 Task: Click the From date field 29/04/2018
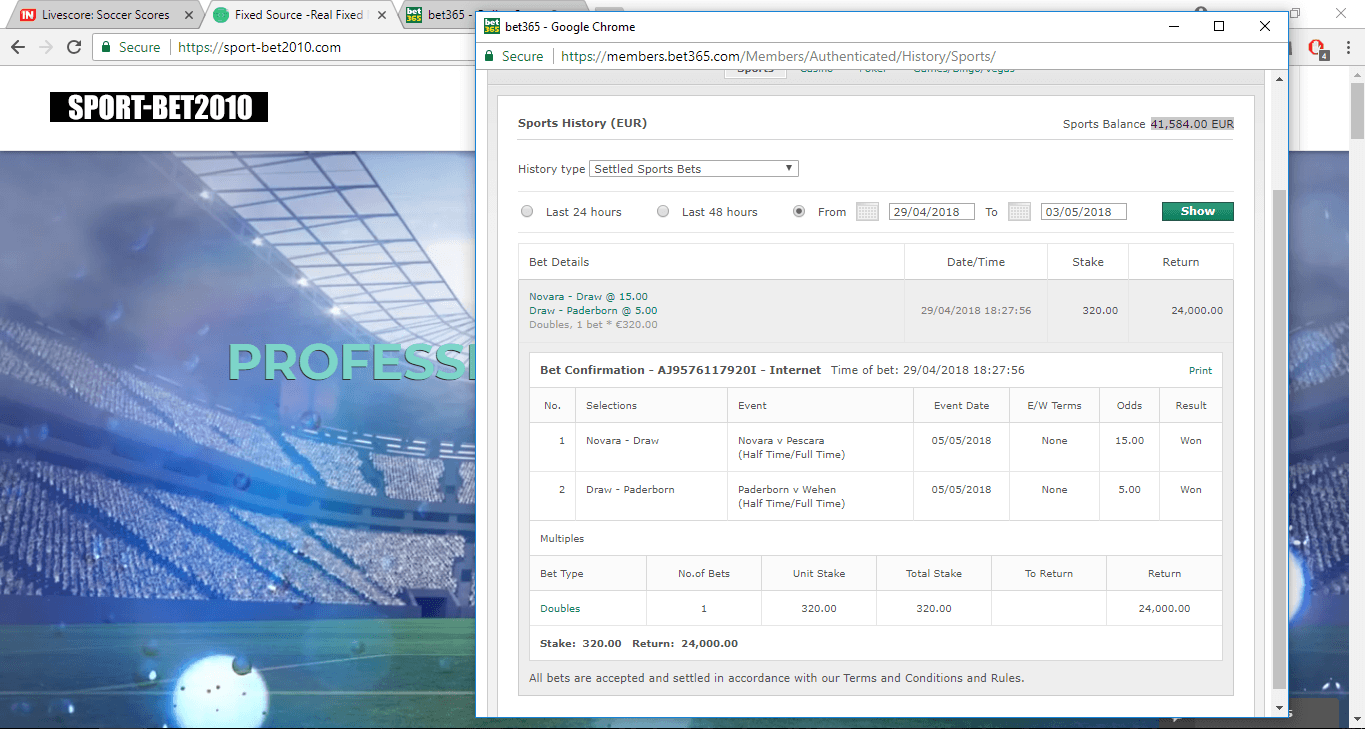(x=931, y=212)
